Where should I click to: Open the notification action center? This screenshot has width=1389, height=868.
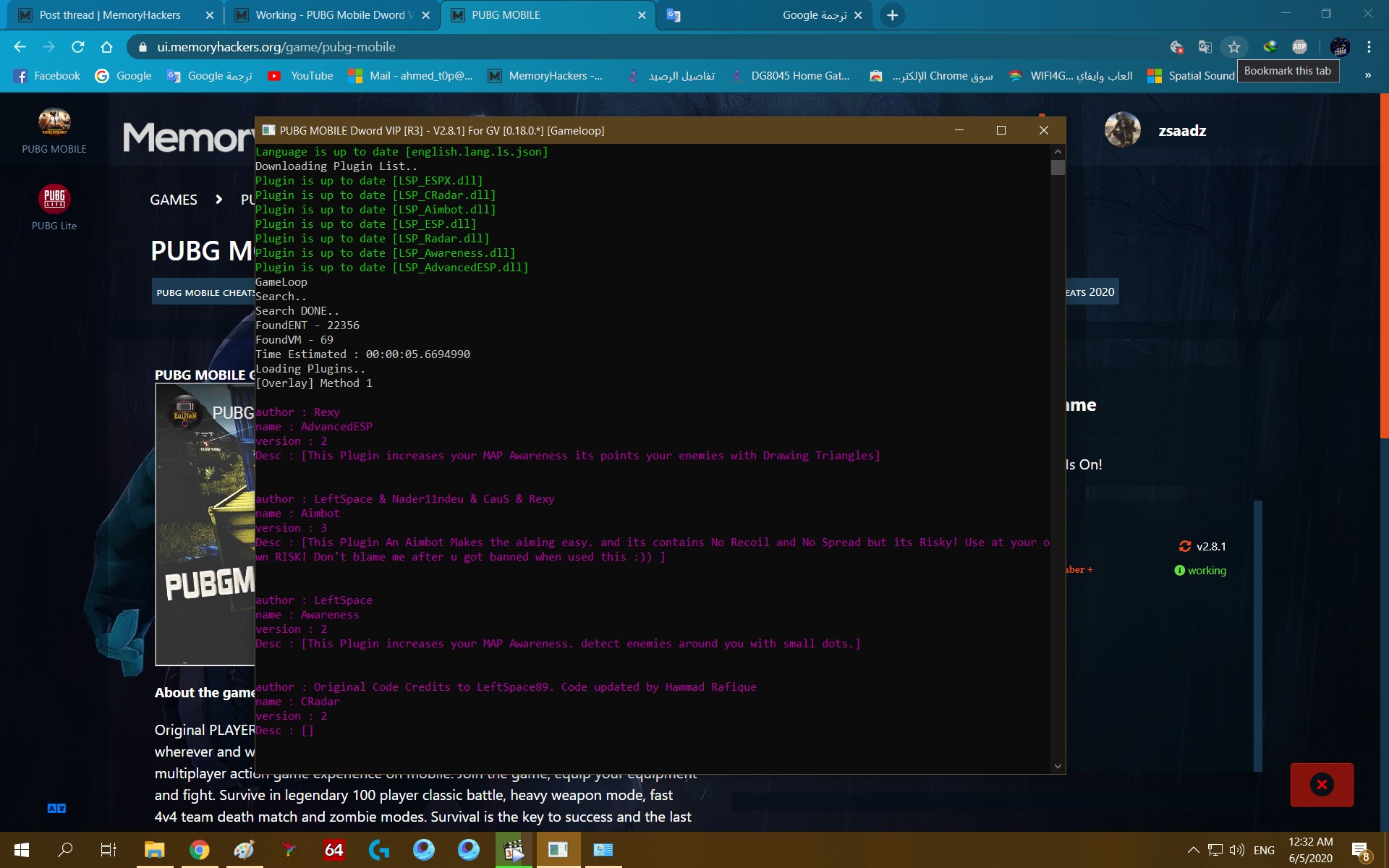[x=1361, y=851]
